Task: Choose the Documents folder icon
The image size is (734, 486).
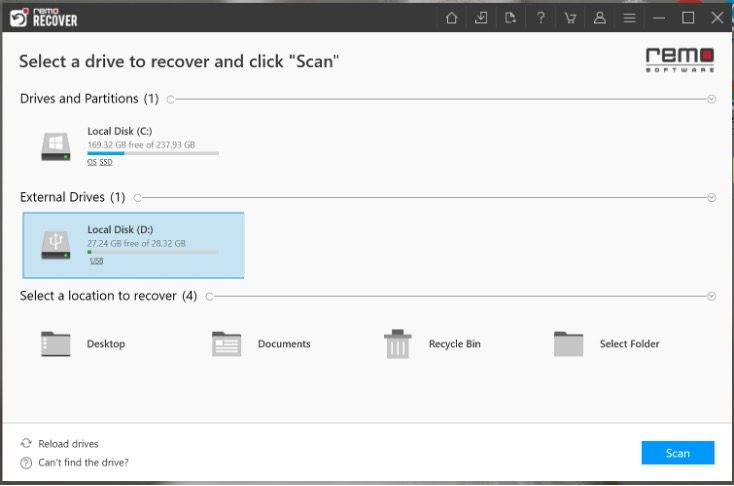Action: pos(227,344)
